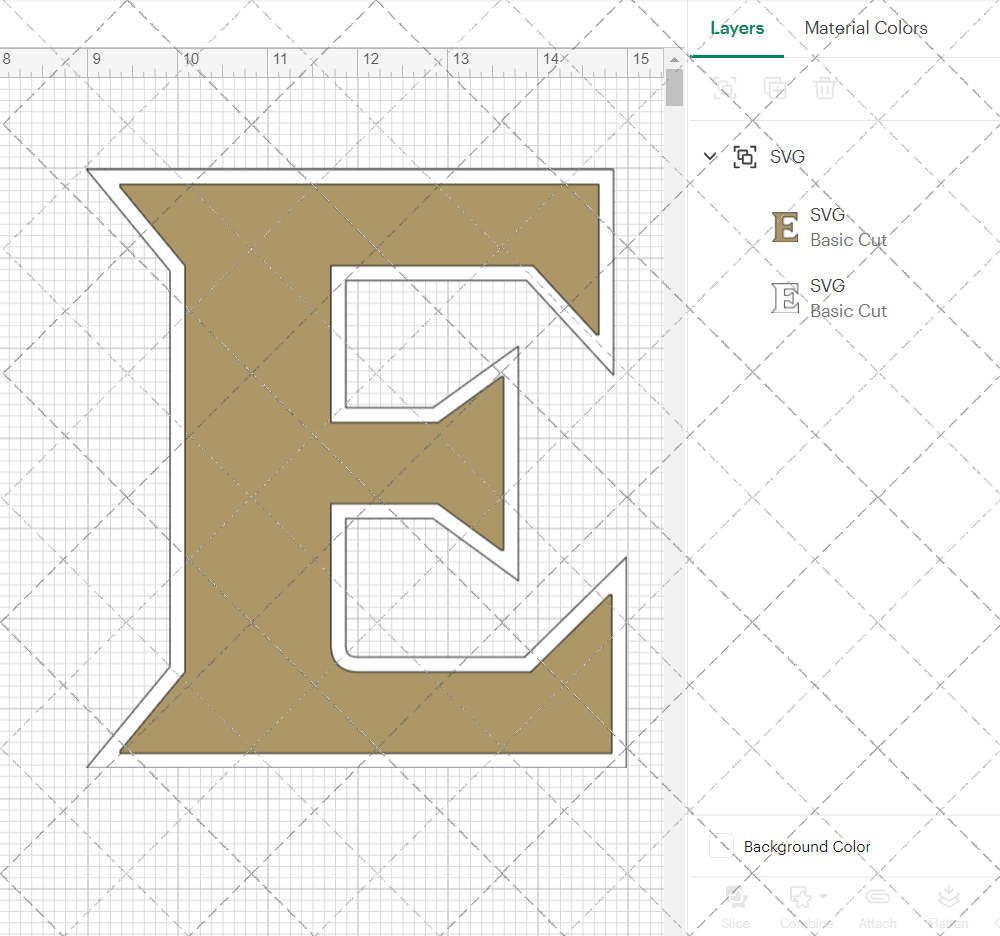
Task: Click the second layer's Basic Cut text
Action: 848,311
